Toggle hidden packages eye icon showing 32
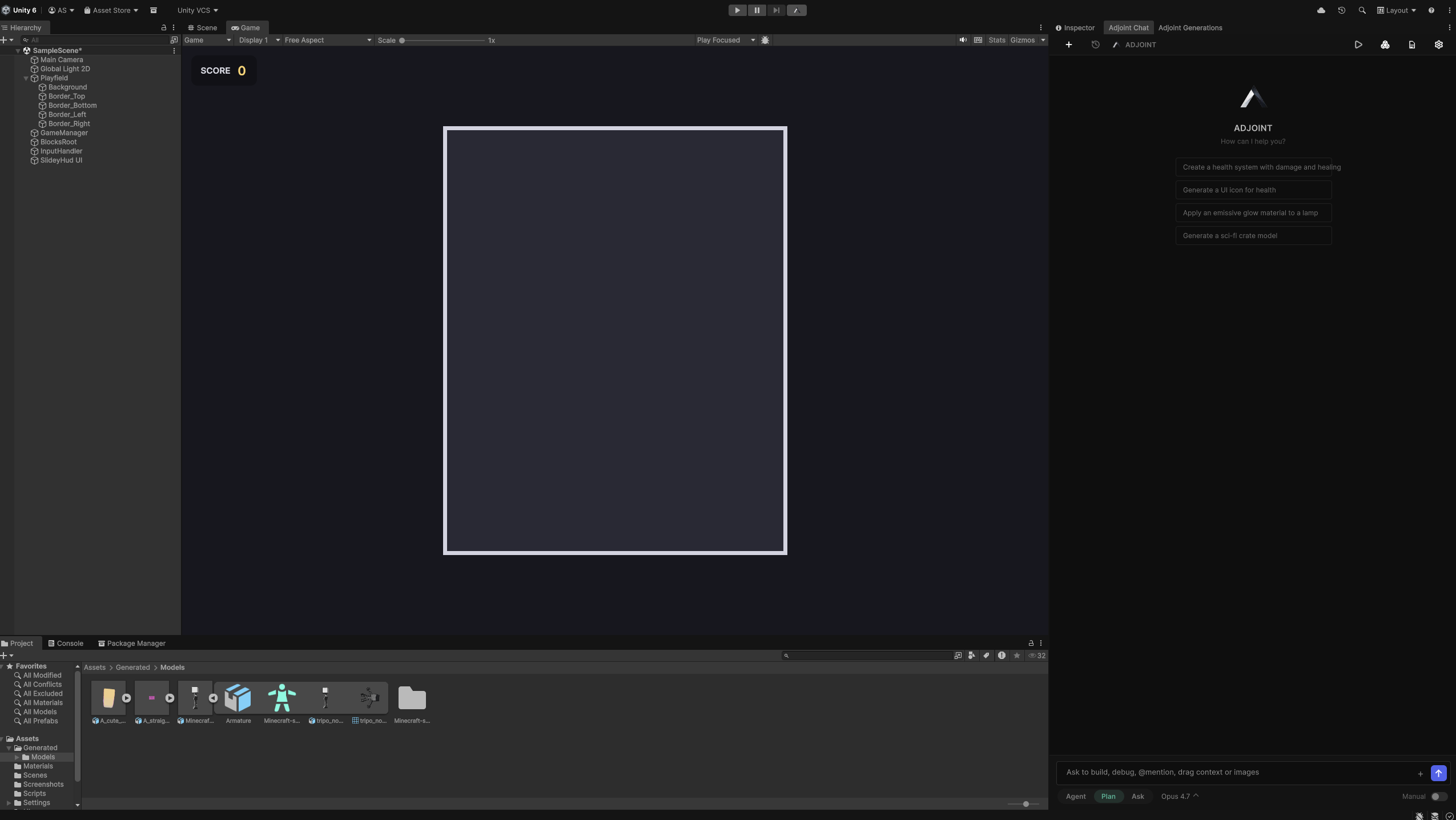This screenshot has height=820, width=1456. point(1037,656)
